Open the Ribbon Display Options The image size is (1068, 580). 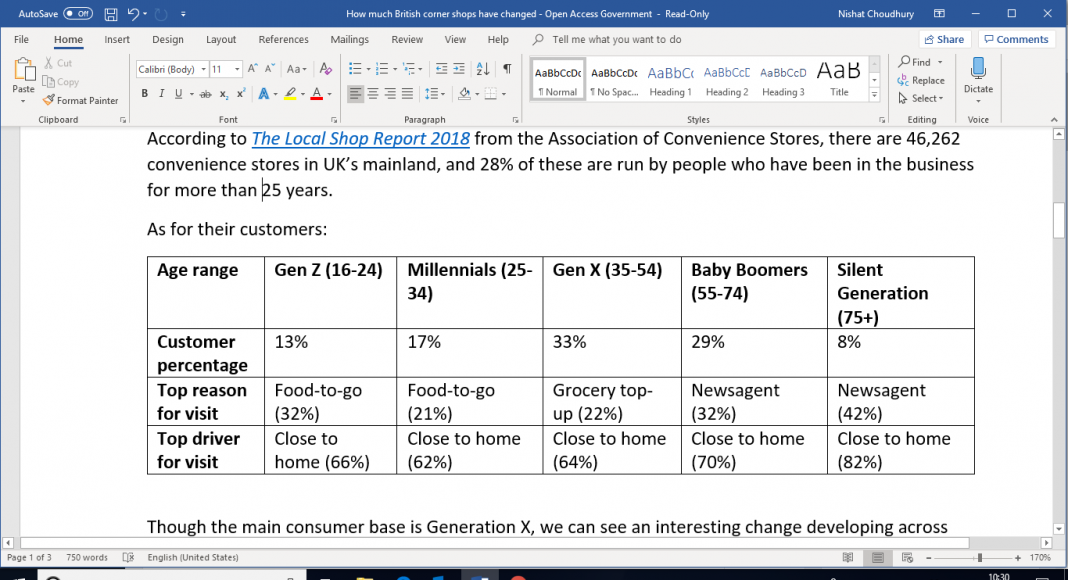tap(939, 14)
